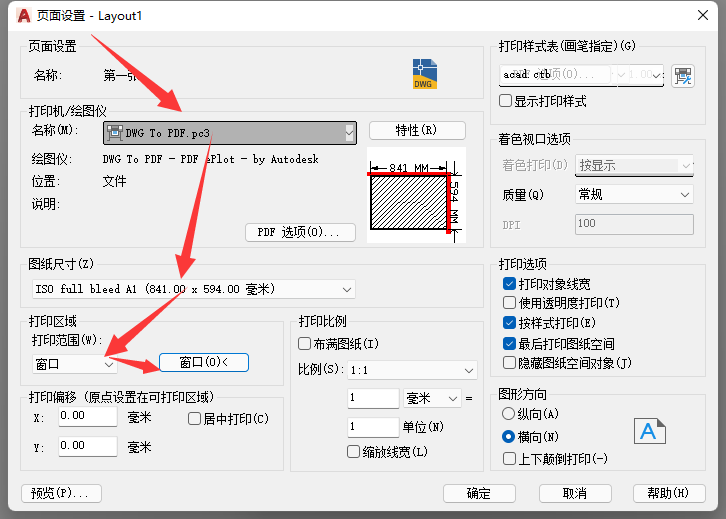Click the scale value field next to 毫米

pos(373,398)
